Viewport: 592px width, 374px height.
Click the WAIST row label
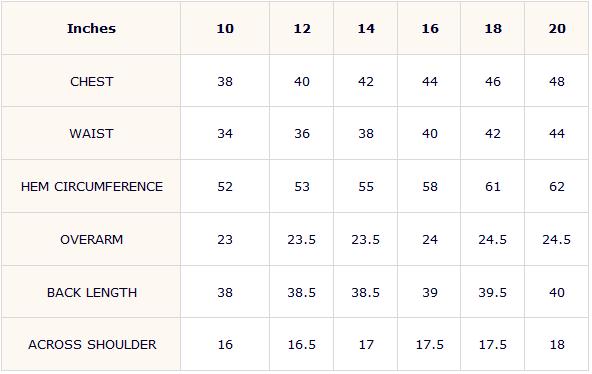click(91, 134)
